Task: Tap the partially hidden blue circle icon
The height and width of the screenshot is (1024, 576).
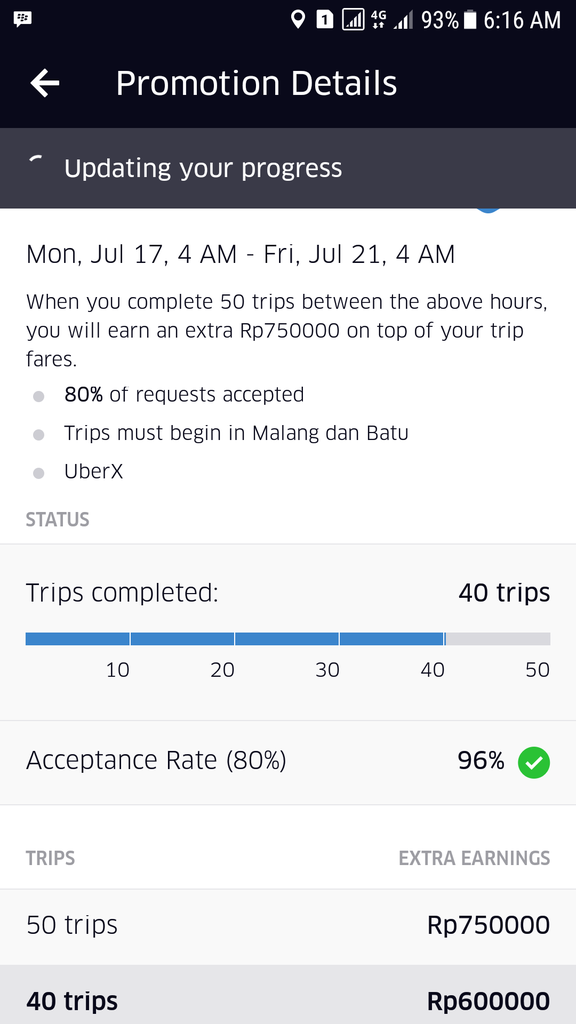Action: (x=488, y=210)
